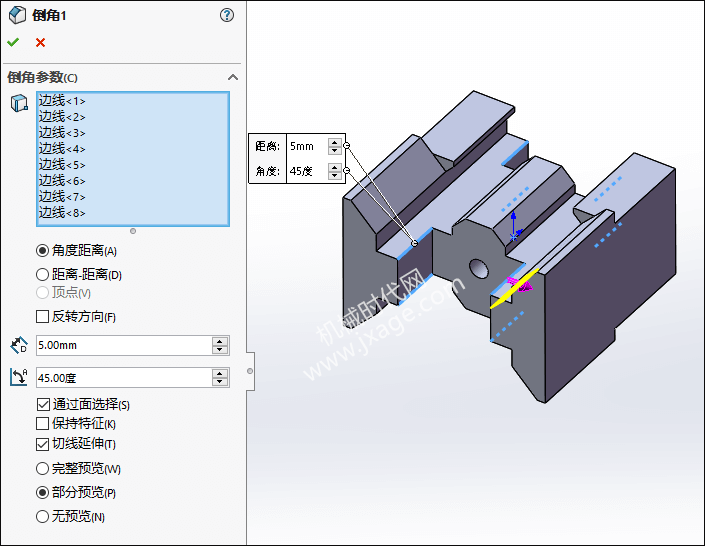Viewport: 705px width, 546px height.
Task: Click the 5.00mm distance input field
Action: (x=124, y=345)
